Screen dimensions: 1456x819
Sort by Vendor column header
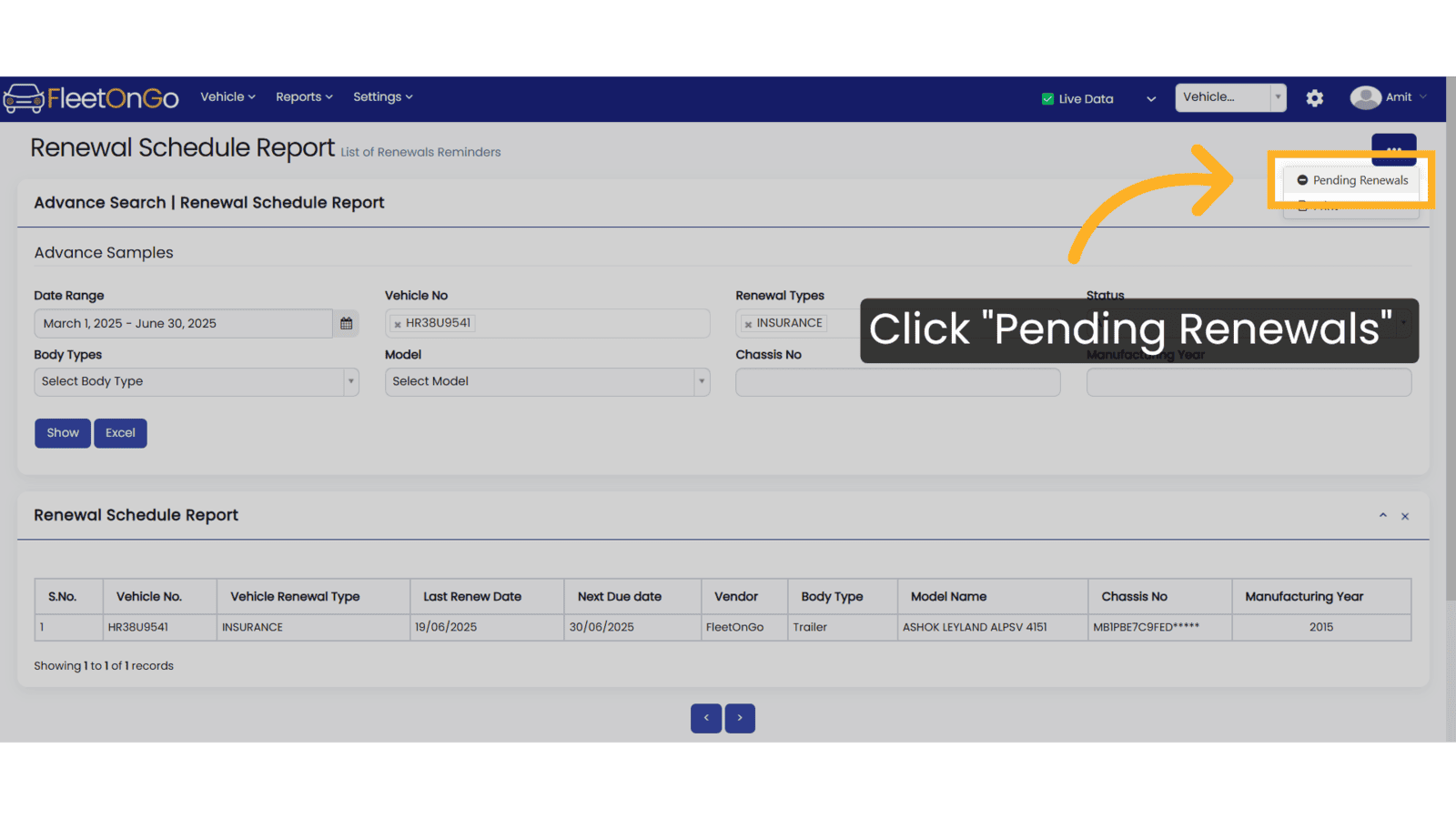744,596
